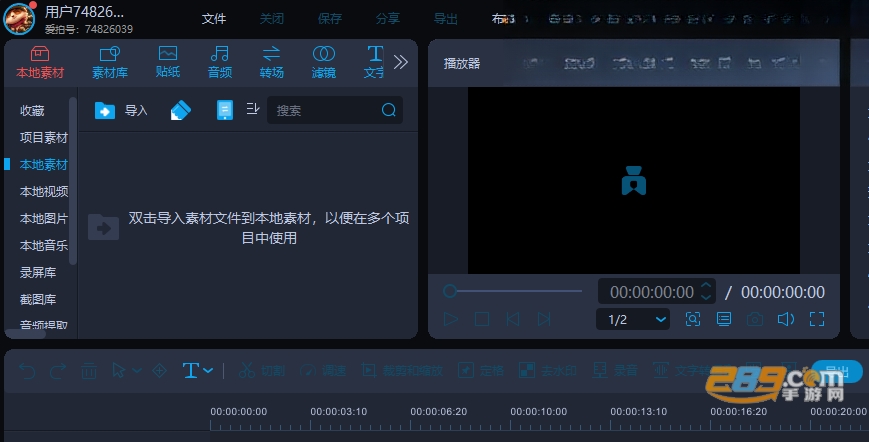Screen dimensions: 869x442
Task: Select 本地视频 in the sidebar
Action: coord(44,192)
